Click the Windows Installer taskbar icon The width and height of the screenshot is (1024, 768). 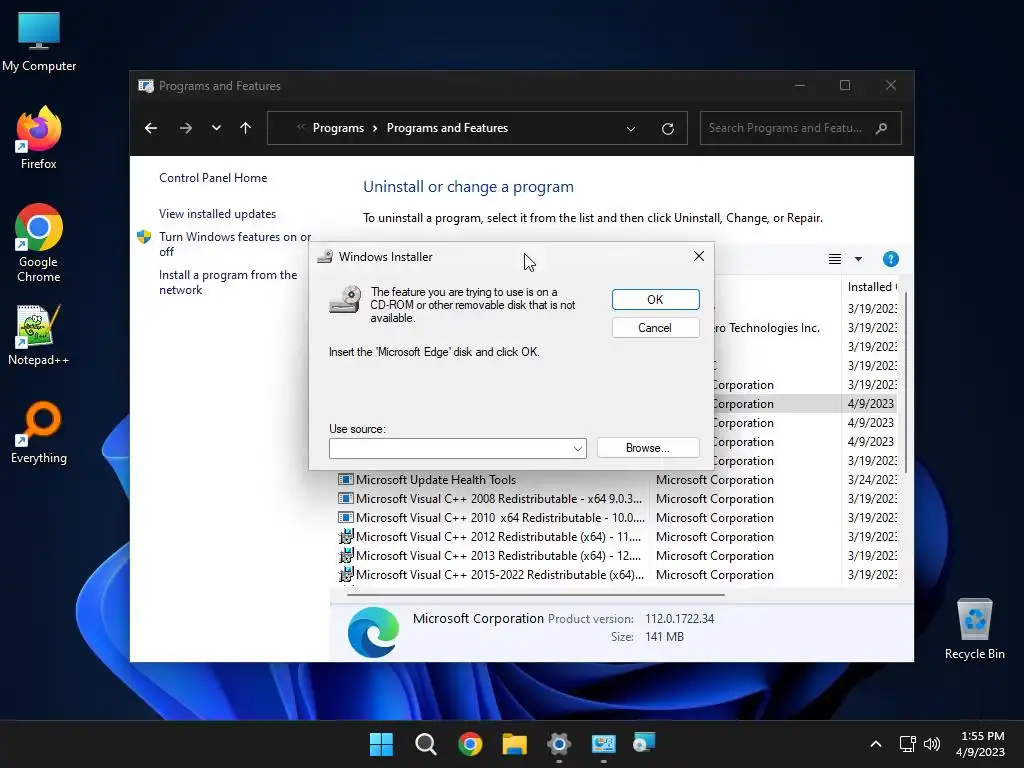tap(645, 743)
